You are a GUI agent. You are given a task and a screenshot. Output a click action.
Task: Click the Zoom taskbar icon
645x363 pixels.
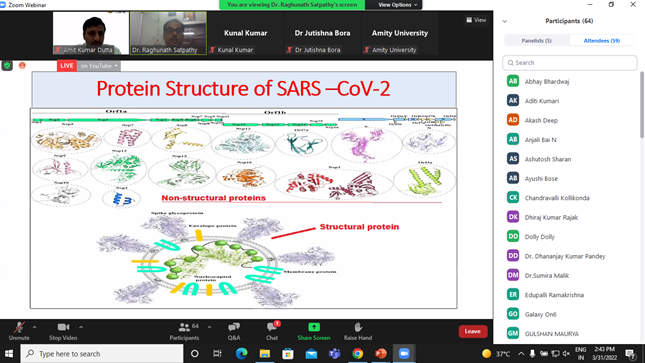(x=404, y=354)
